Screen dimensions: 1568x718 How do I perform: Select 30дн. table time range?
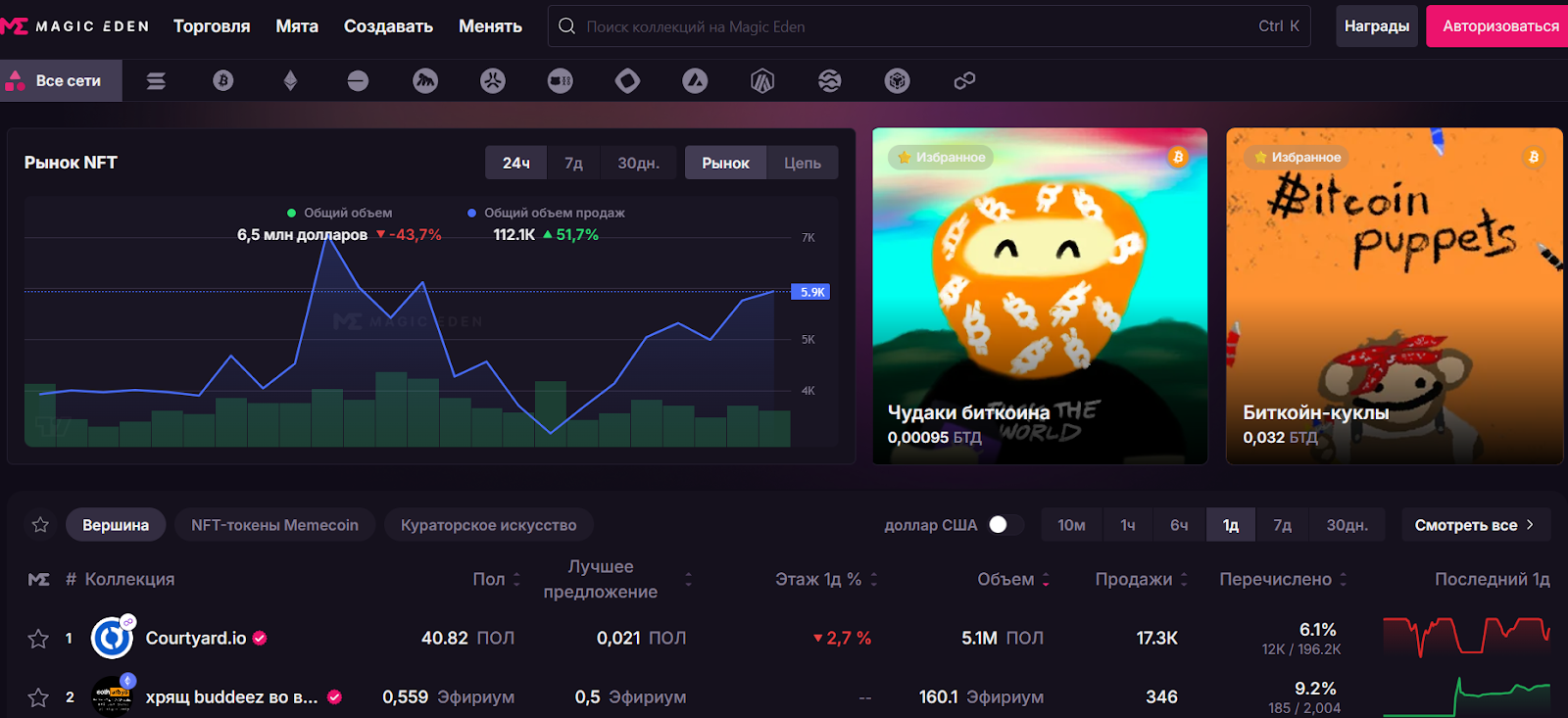[1347, 525]
